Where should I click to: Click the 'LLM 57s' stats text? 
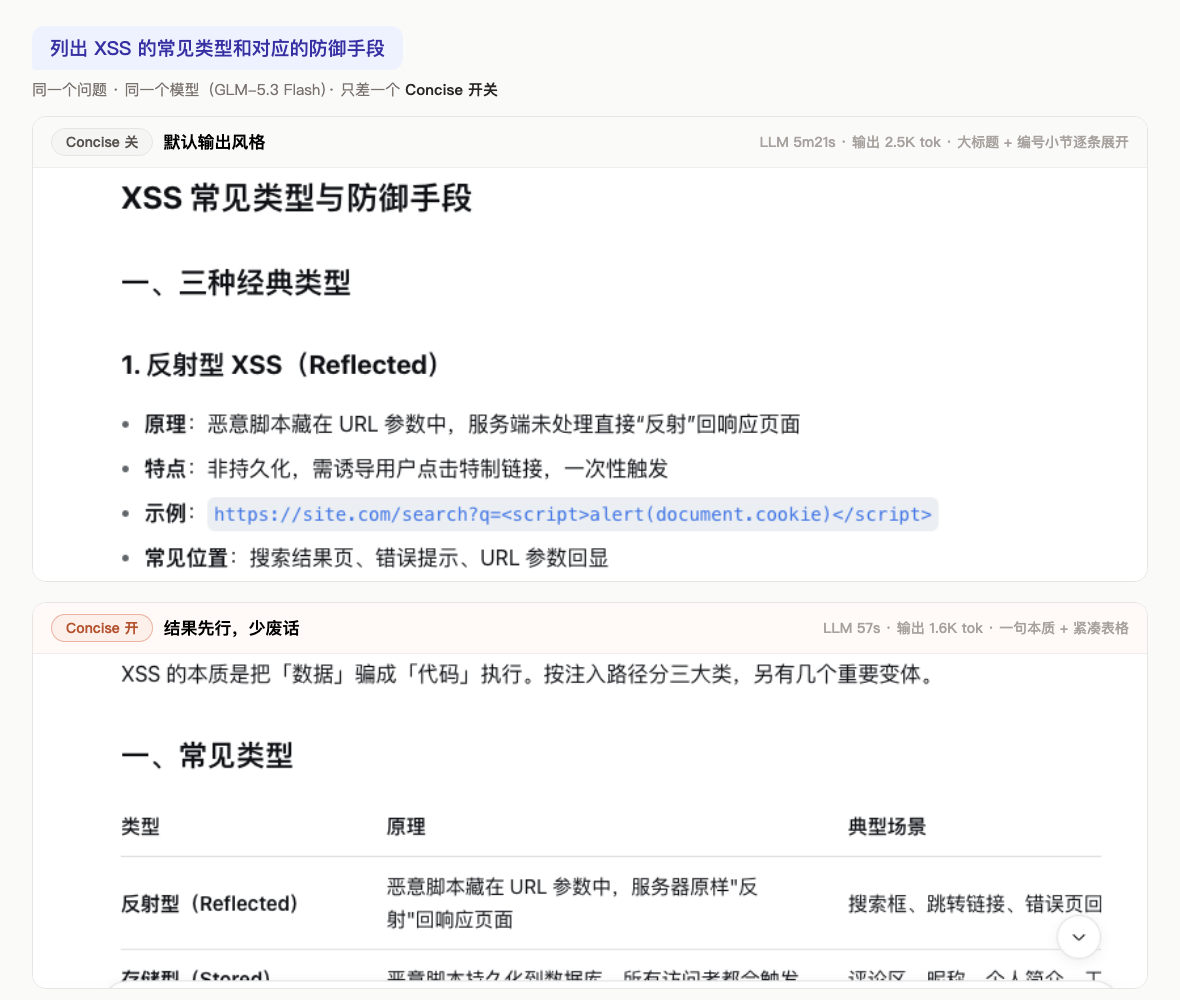pos(851,628)
